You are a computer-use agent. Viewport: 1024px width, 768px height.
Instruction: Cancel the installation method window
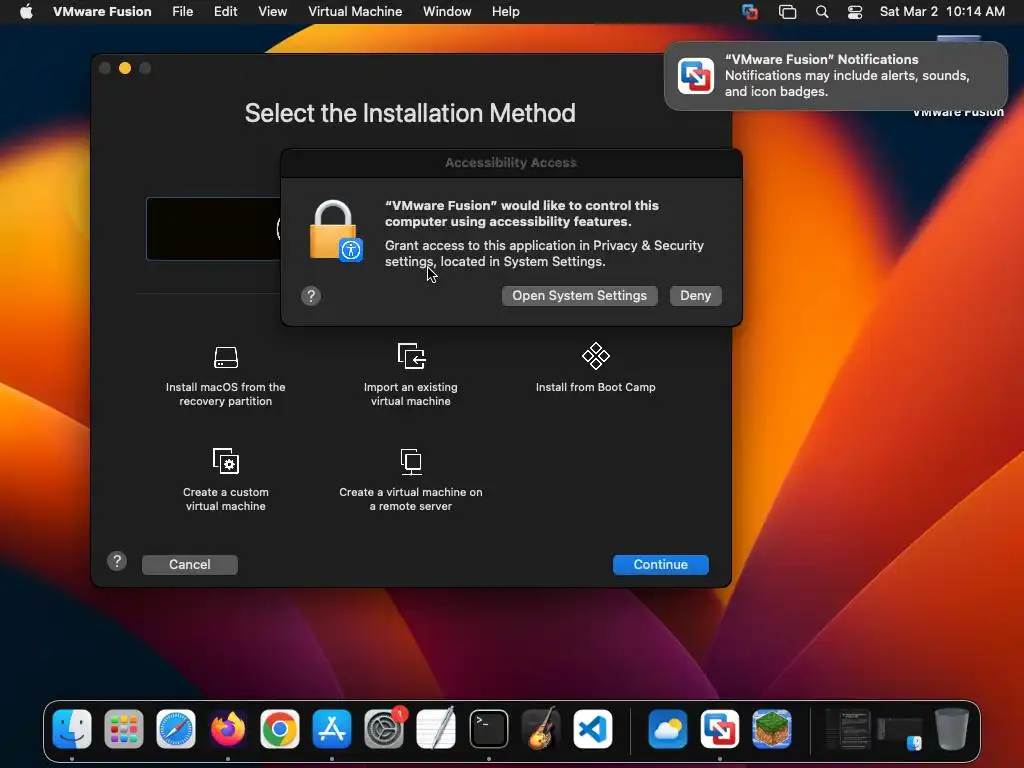pos(189,564)
